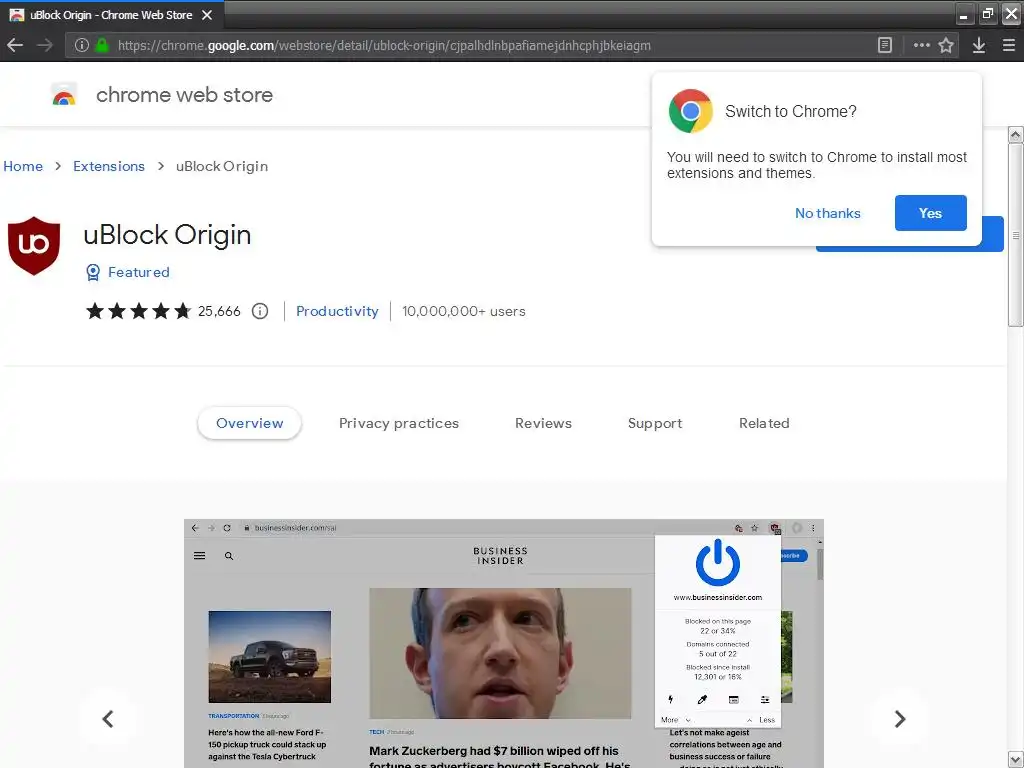Click the vertical scrollbar thumb
This screenshot has width=1024, height=768.
(1015, 235)
